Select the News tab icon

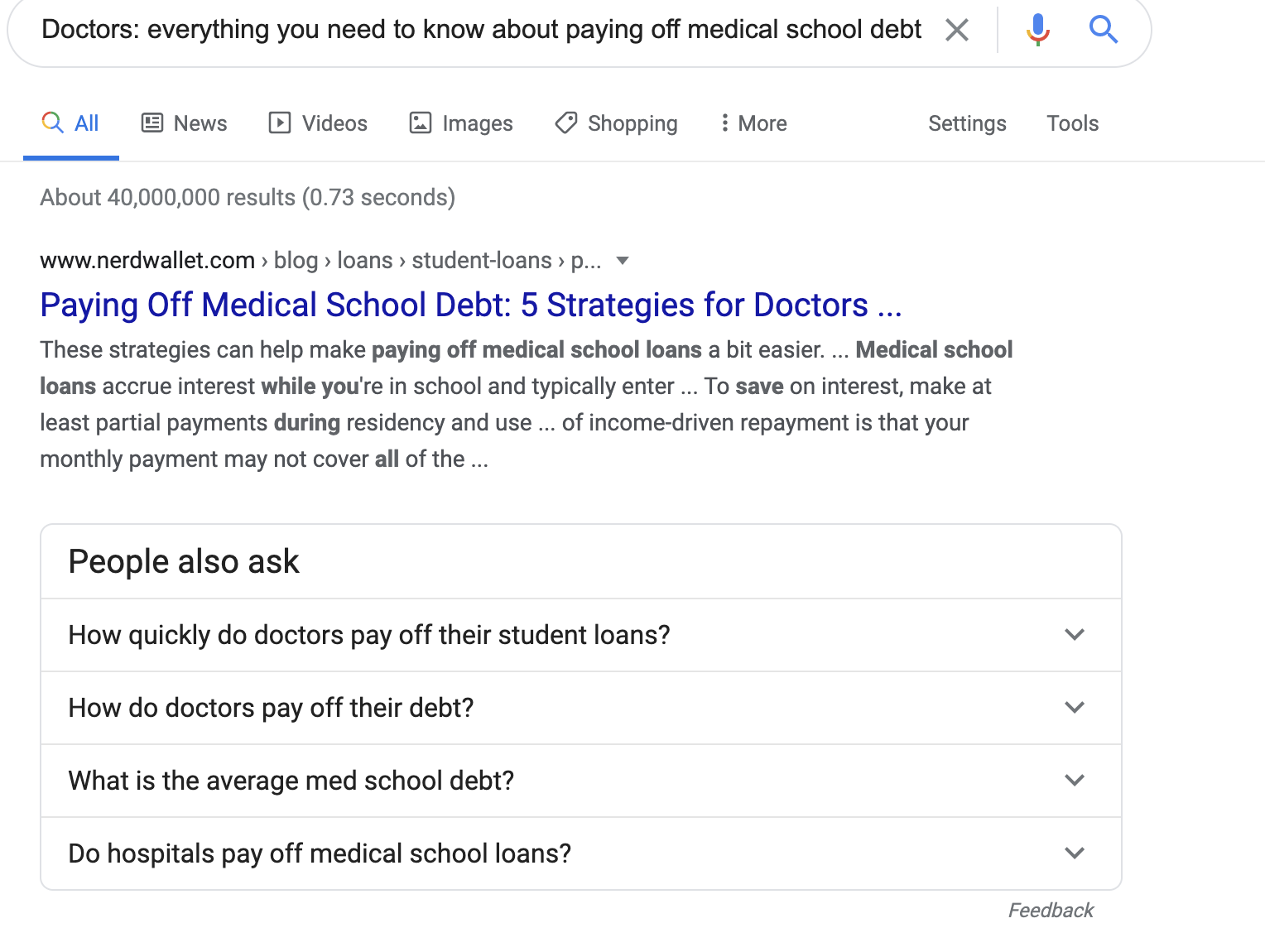[152, 123]
